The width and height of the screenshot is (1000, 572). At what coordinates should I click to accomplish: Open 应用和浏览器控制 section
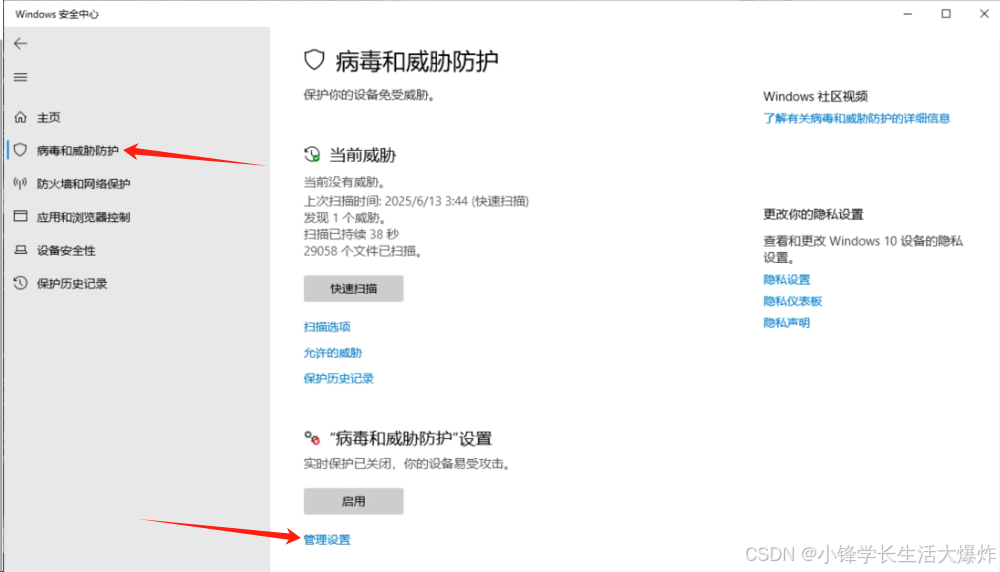pyautogui.click(x=84, y=217)
